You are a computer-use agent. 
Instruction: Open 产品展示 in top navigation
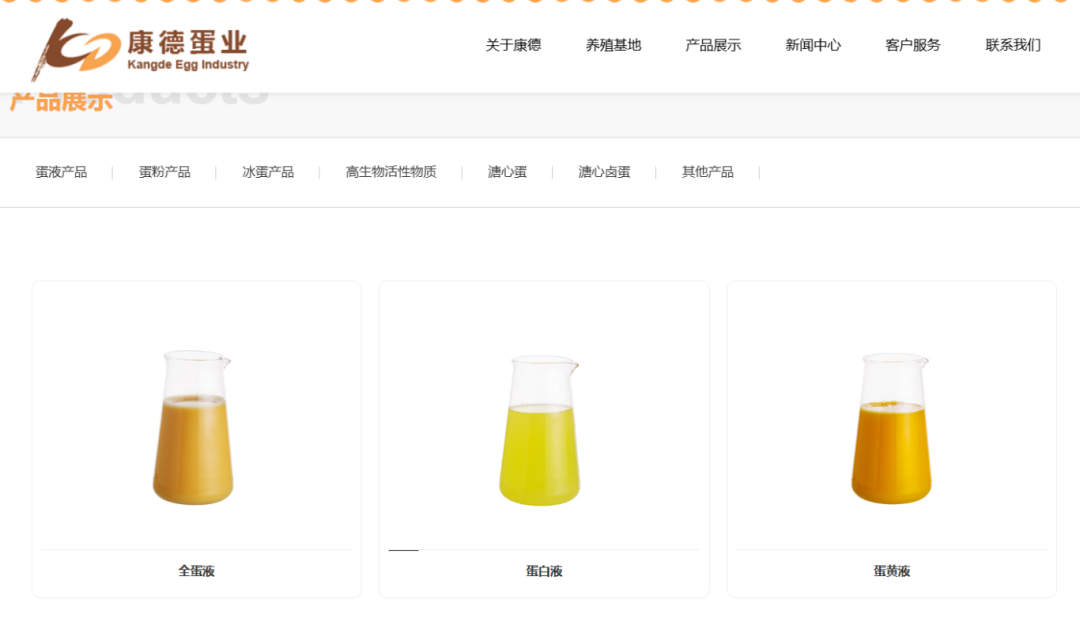(x=713, y=45)
